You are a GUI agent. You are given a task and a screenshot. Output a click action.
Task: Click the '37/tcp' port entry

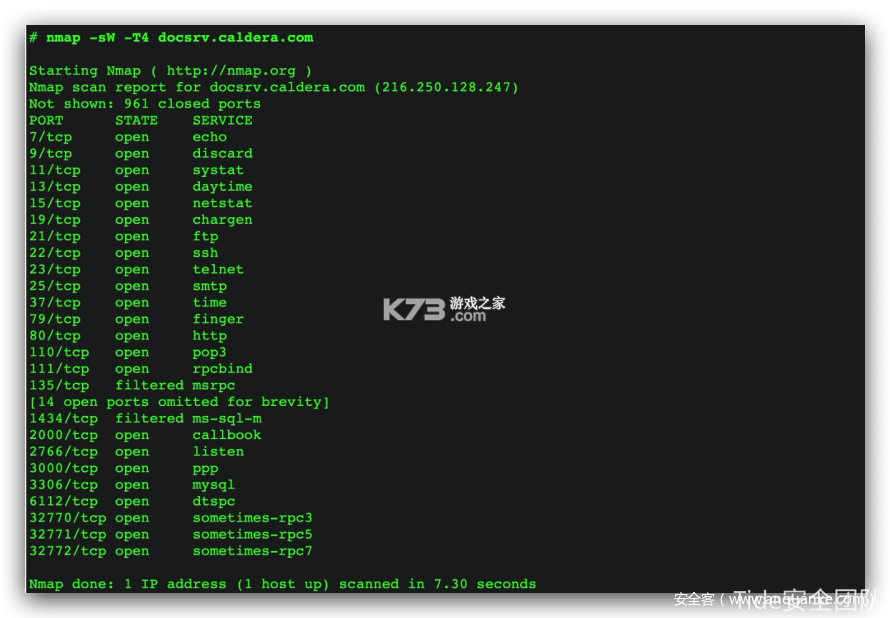(55, 303)
